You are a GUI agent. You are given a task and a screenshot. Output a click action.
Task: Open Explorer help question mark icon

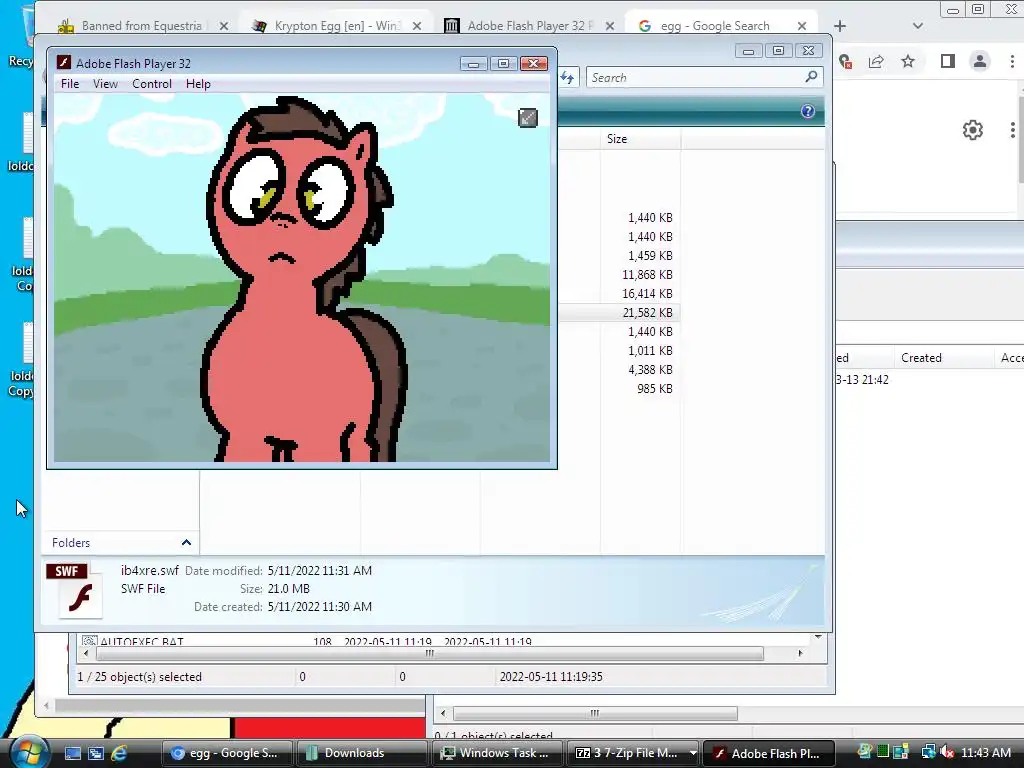pyautogui.click(x=808, y=111)
